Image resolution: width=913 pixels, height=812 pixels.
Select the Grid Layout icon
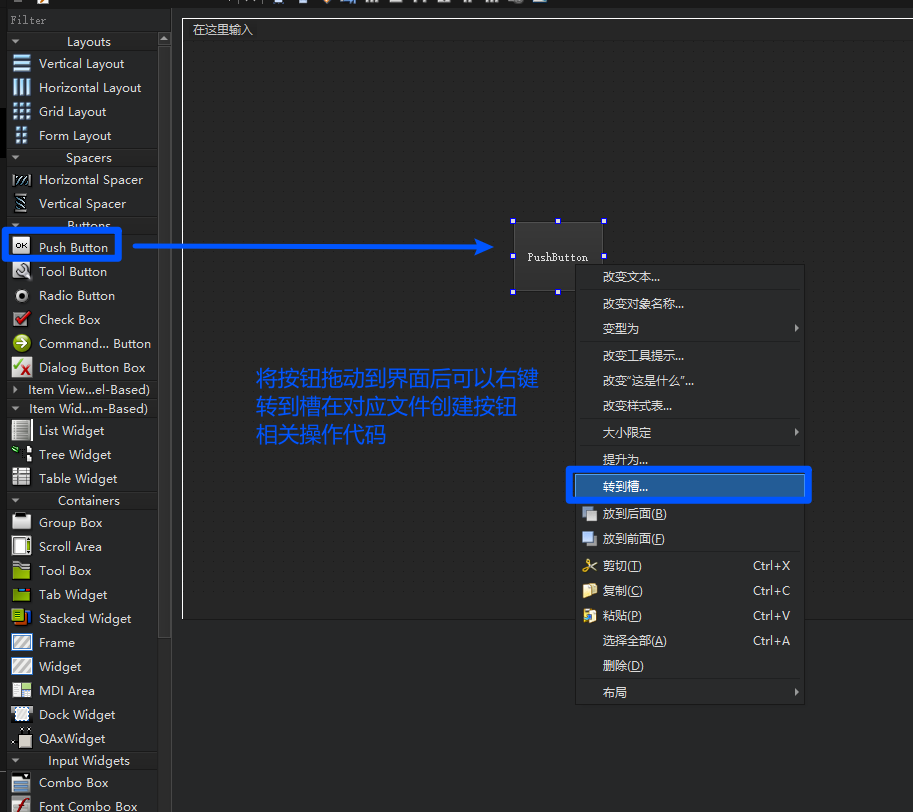click(22, 111)
